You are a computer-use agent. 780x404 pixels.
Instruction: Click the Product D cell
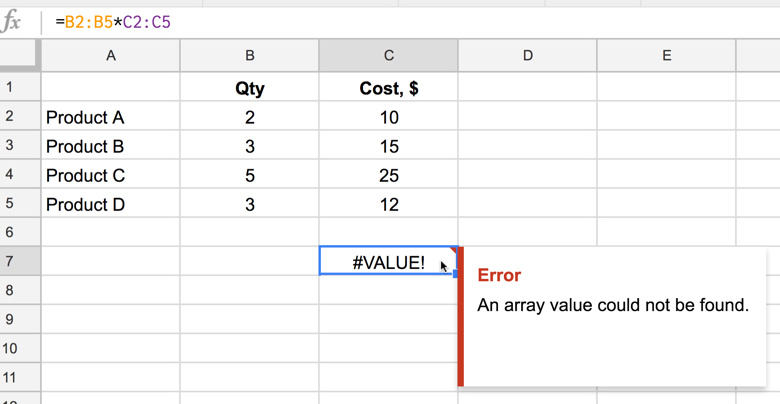pos(110,204)
